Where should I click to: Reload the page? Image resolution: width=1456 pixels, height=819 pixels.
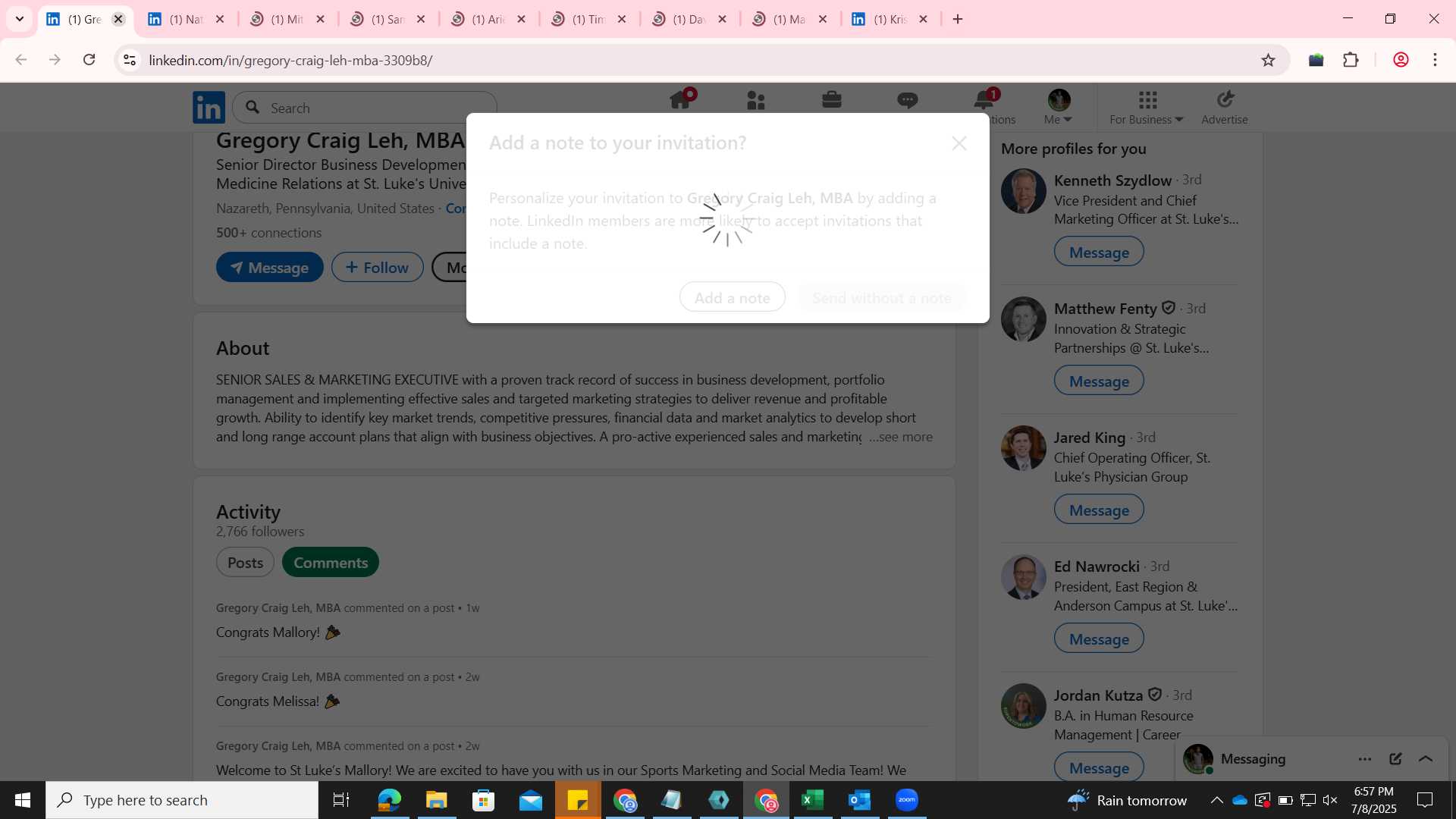click(89, 60)
